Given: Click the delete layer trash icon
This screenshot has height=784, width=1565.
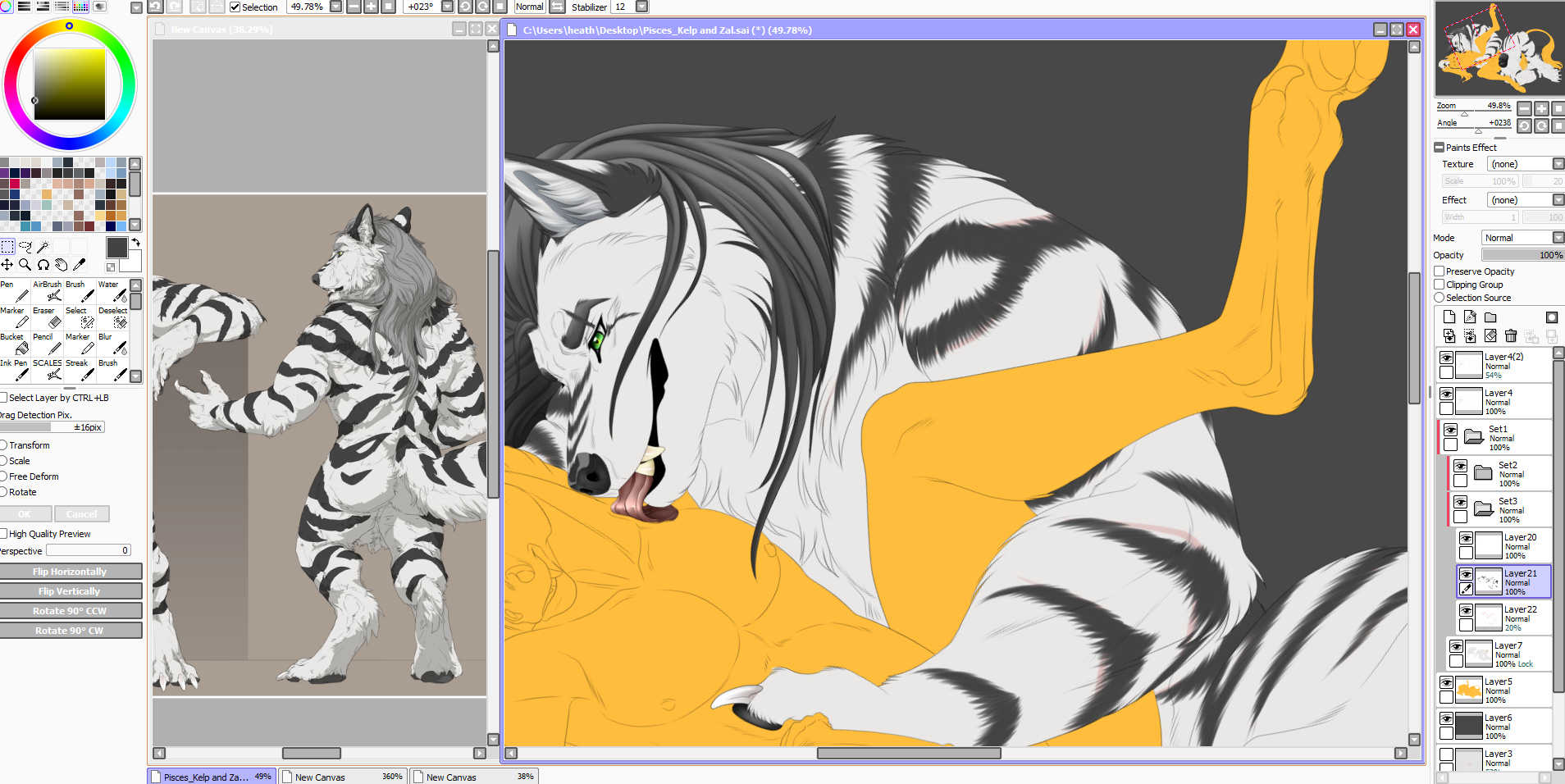Looking at the screenshot, I should point(1511,336).
